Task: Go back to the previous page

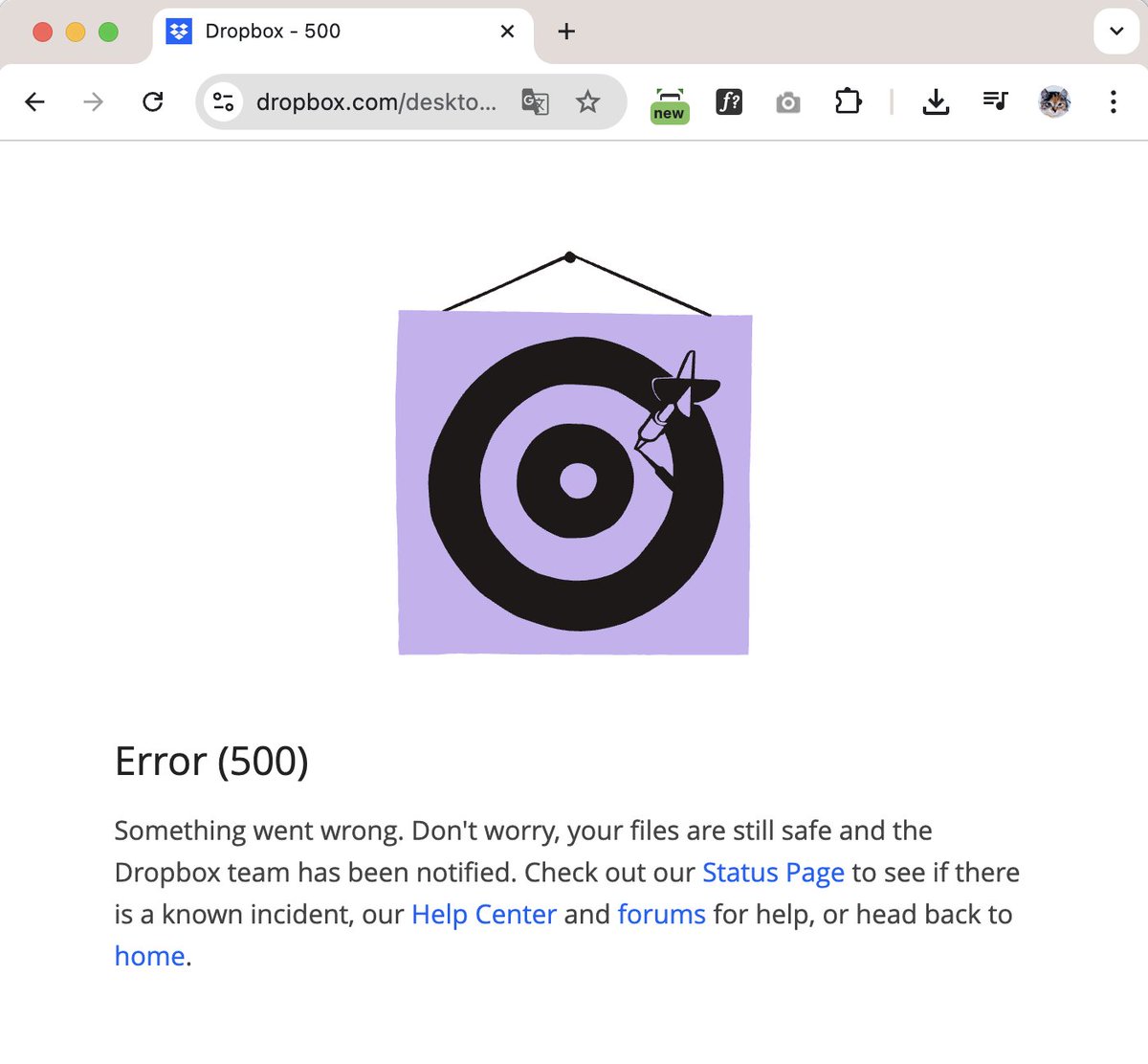Action: tap(35, 101)
